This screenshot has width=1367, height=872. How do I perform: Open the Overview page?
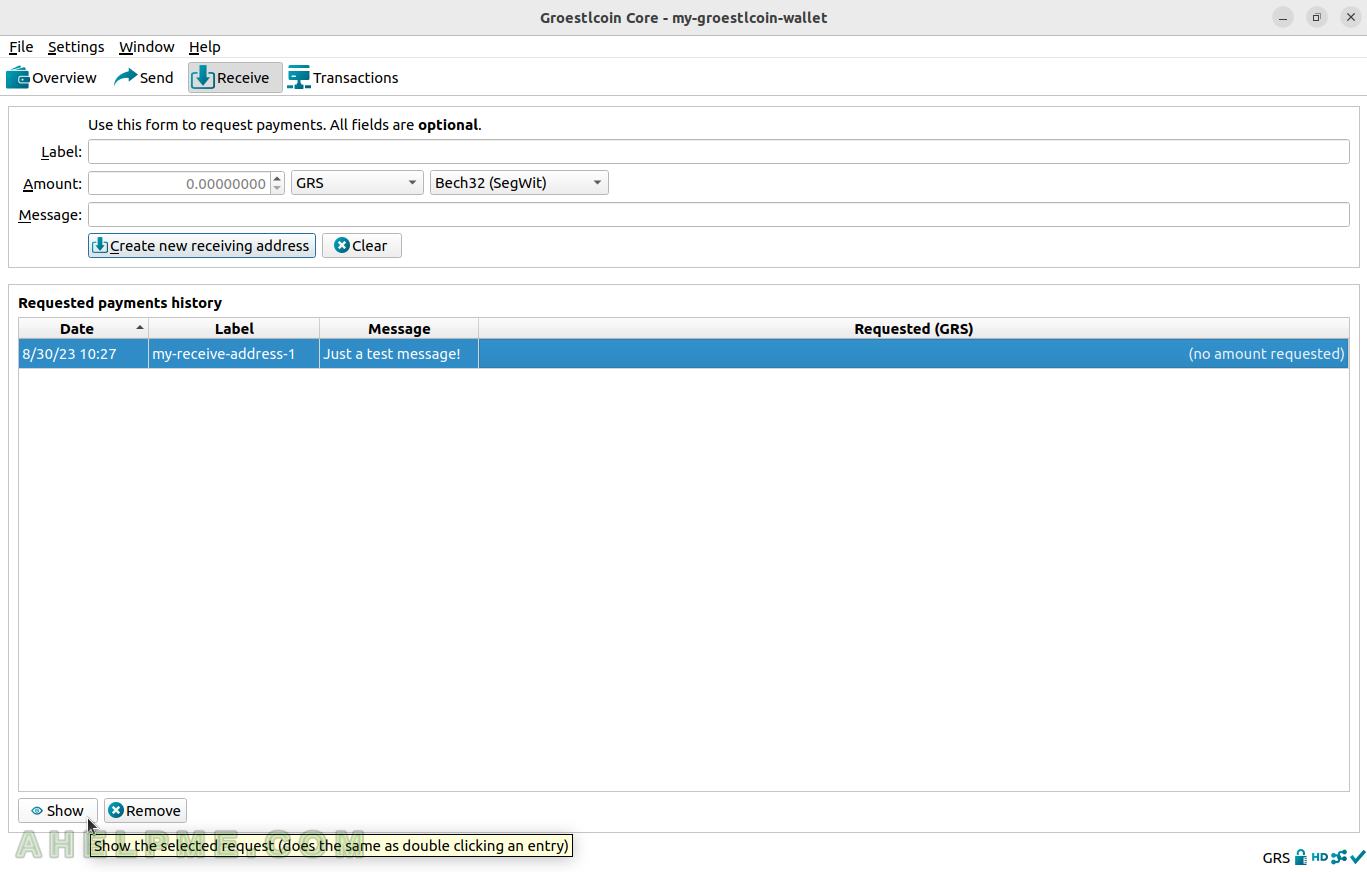52,78
